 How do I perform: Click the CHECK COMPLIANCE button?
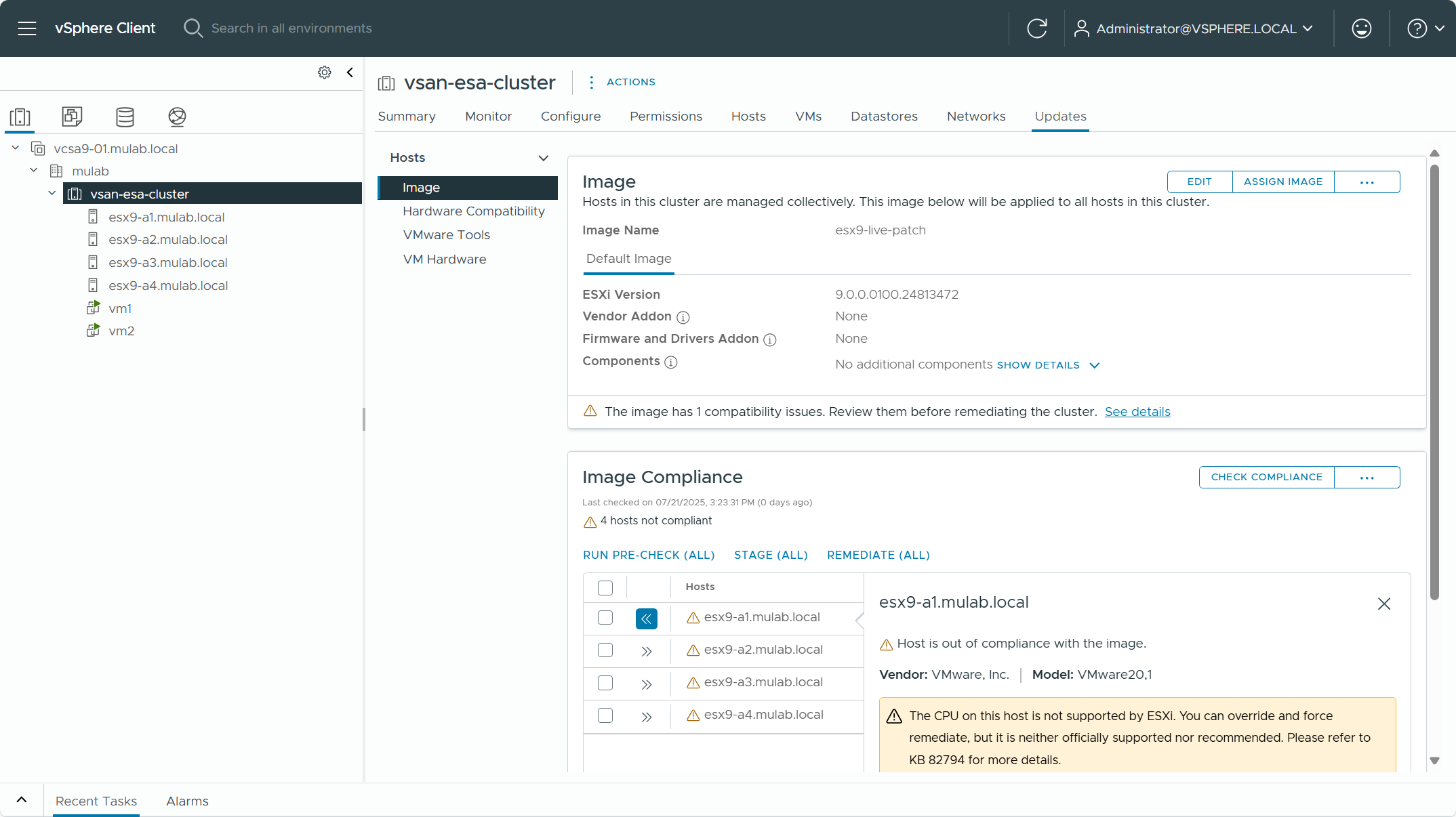click(x=1266, y=477)
